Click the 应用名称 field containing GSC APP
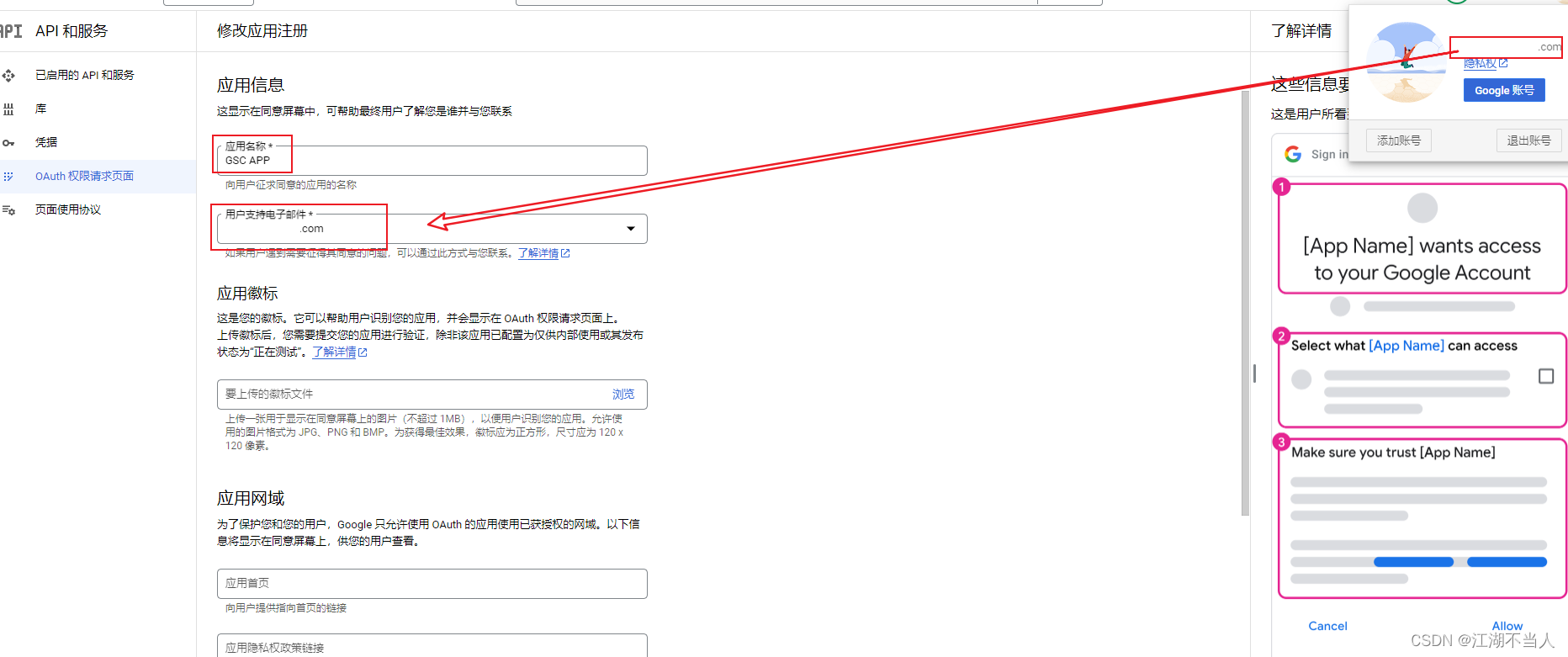This screenshot has height=657, width=1568. (432, 161)
